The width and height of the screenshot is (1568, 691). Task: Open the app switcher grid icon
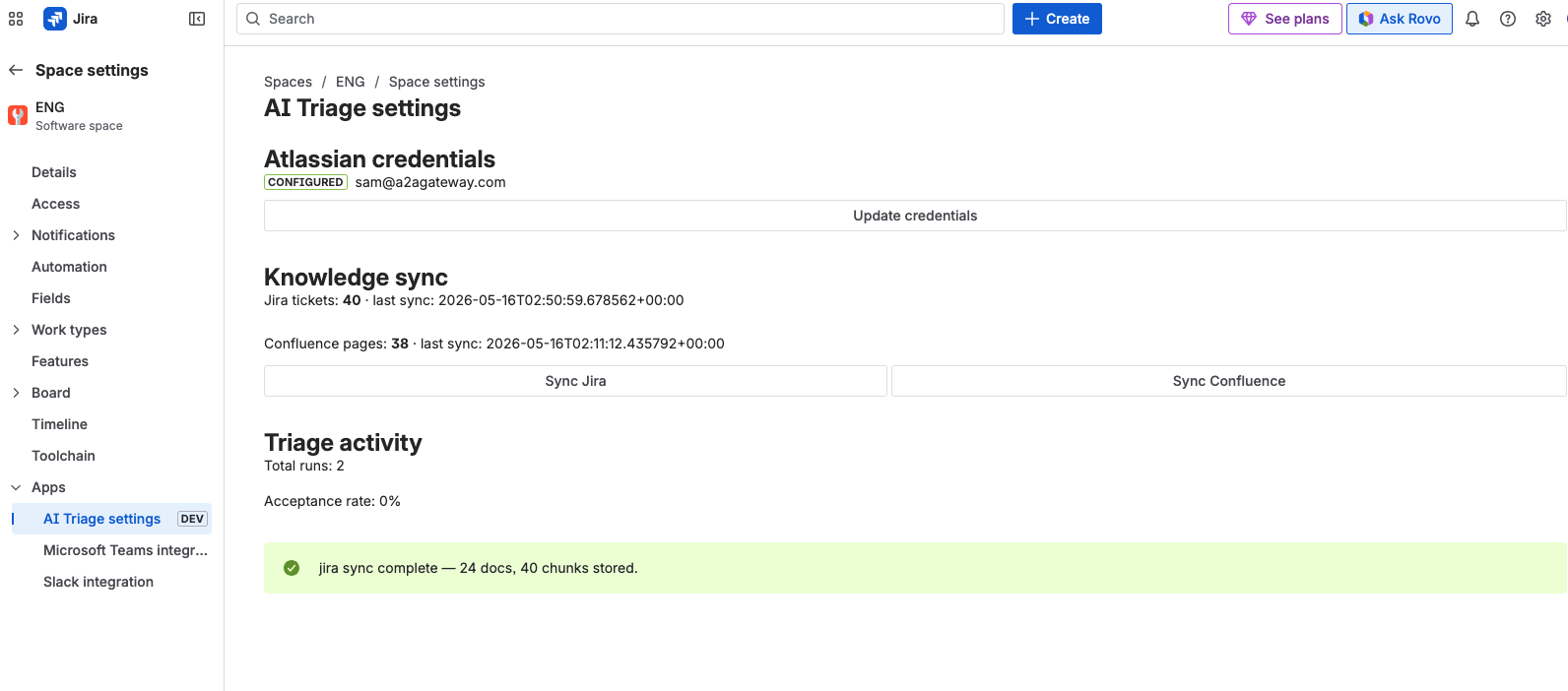[x=16, y=19]
